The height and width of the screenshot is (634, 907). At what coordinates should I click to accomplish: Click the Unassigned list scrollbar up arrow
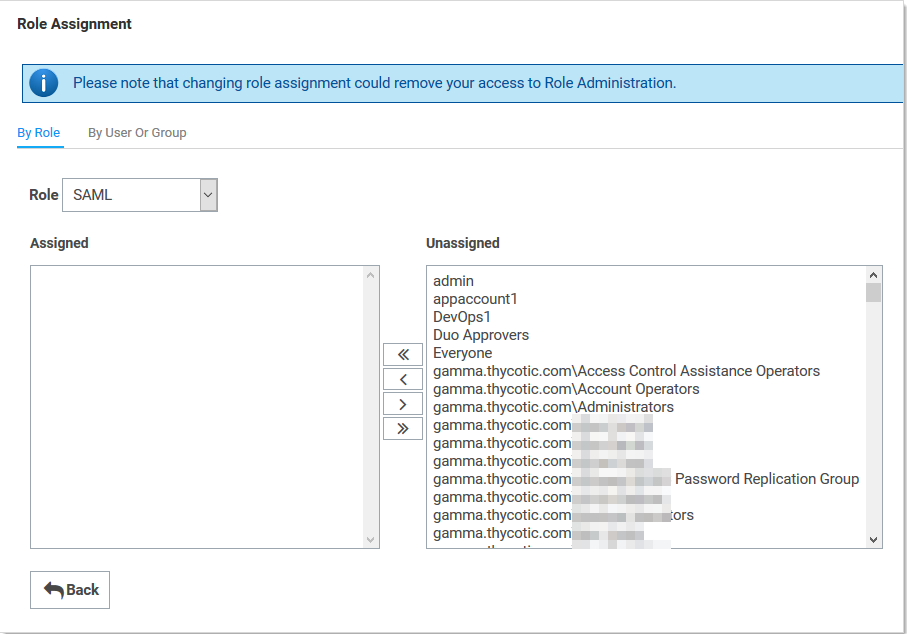click(874, 274)
